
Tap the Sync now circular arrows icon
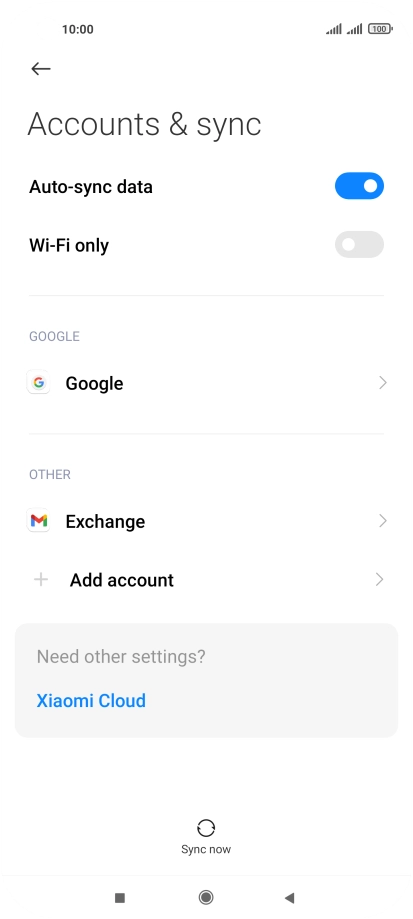[x=206, y=828]
